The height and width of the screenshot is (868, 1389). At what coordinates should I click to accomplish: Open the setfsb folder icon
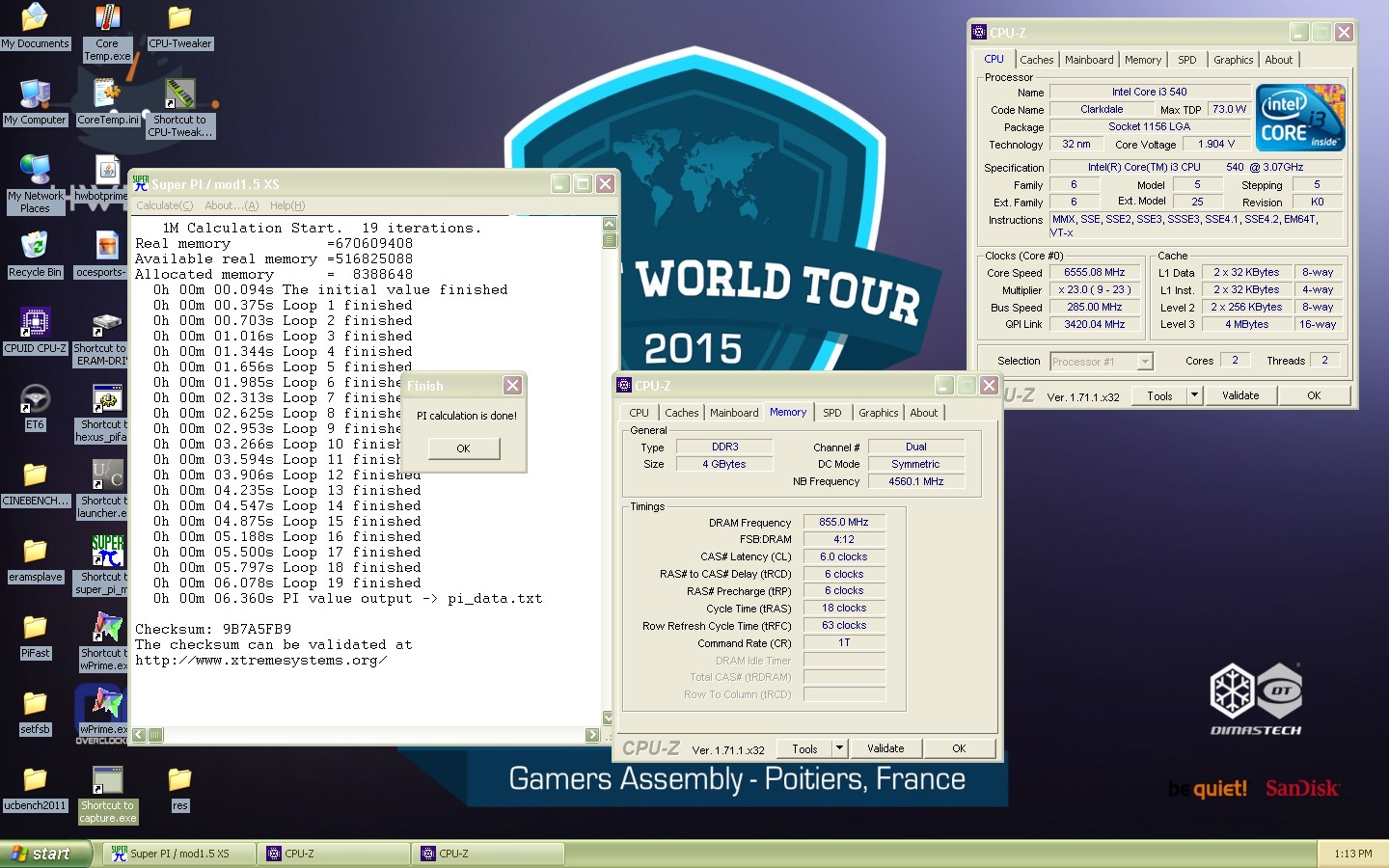click(x=35, y=712)
